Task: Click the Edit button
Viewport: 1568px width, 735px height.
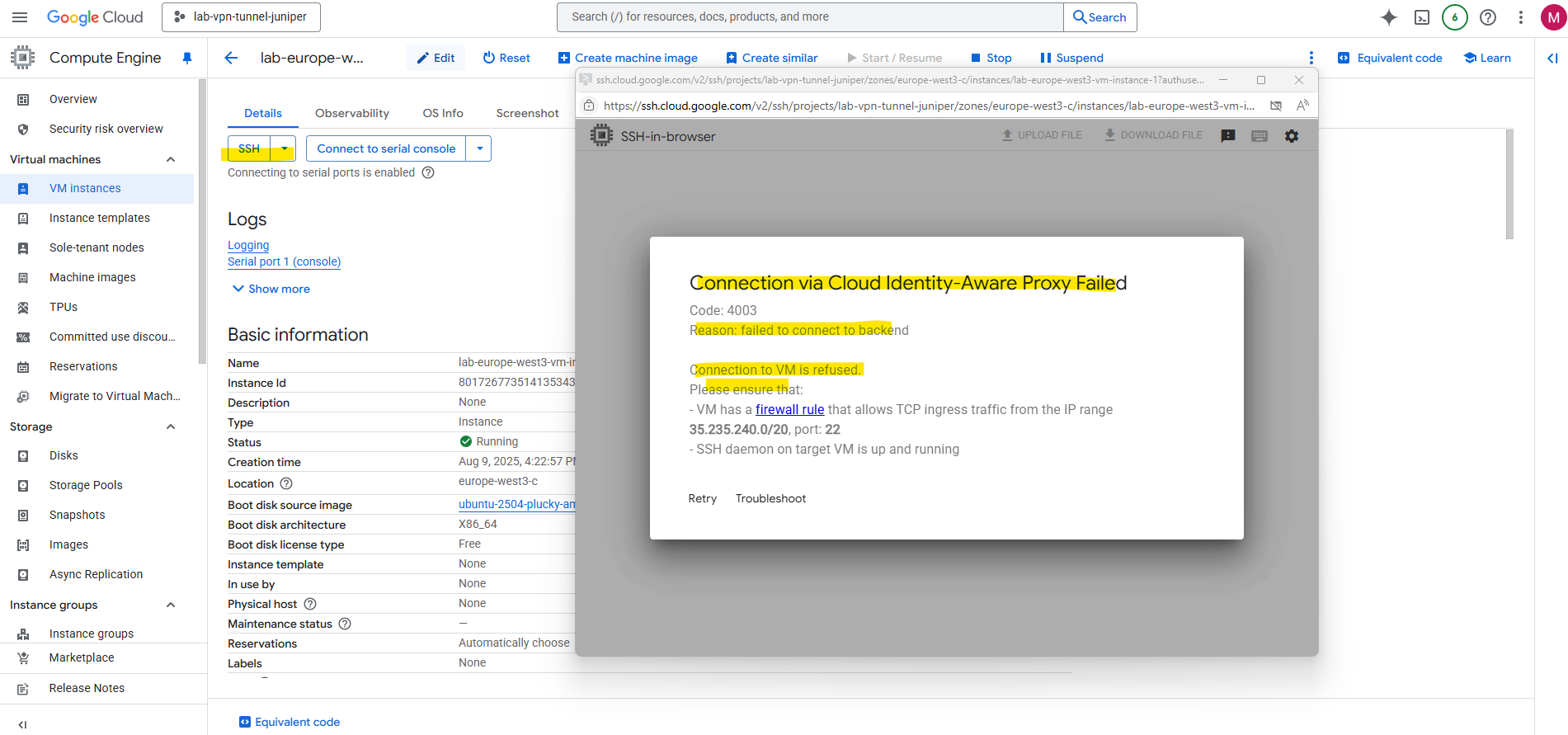Action: [x=436, y=58]
